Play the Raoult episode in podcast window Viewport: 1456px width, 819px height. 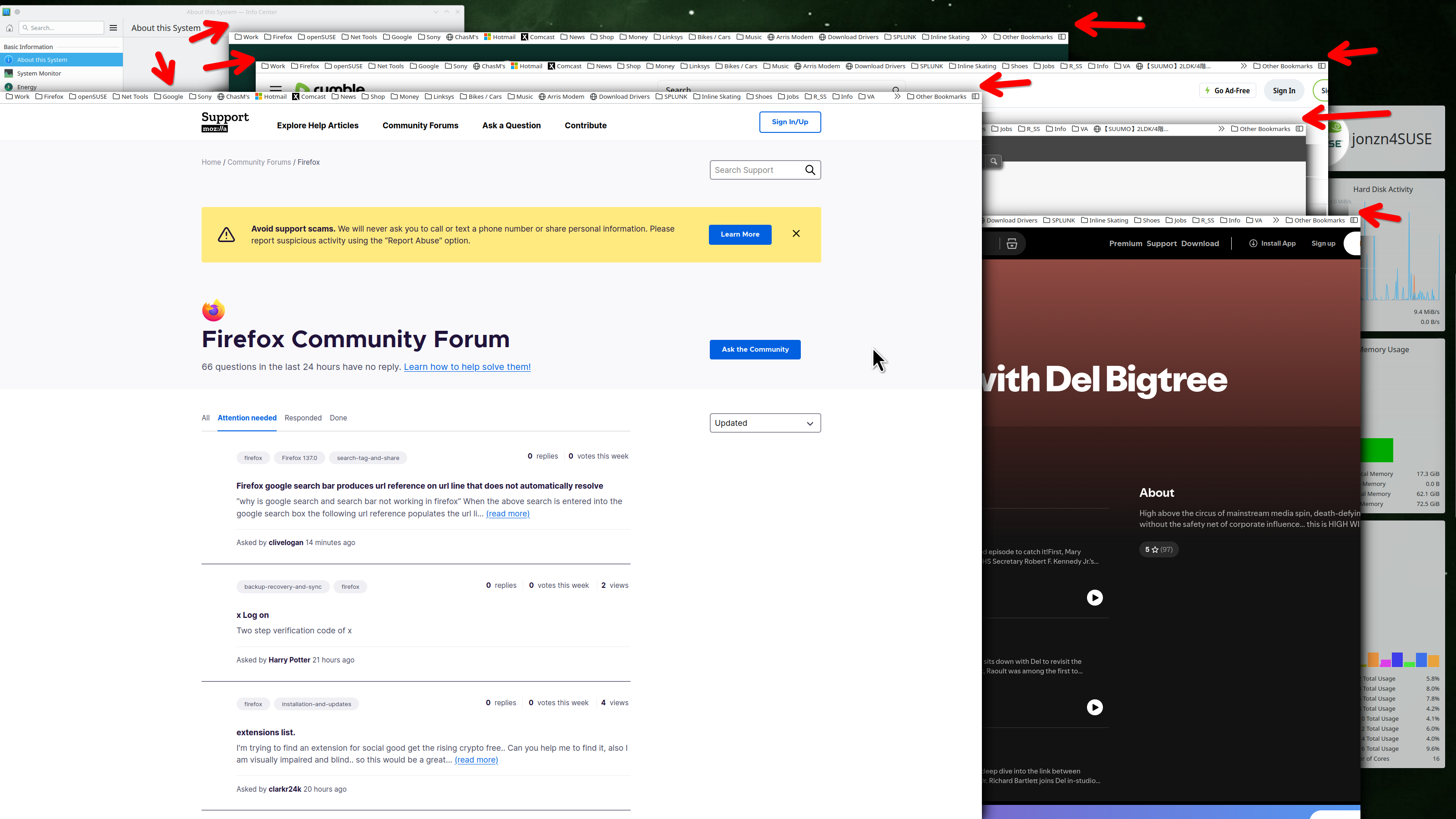pos(1095,708)
